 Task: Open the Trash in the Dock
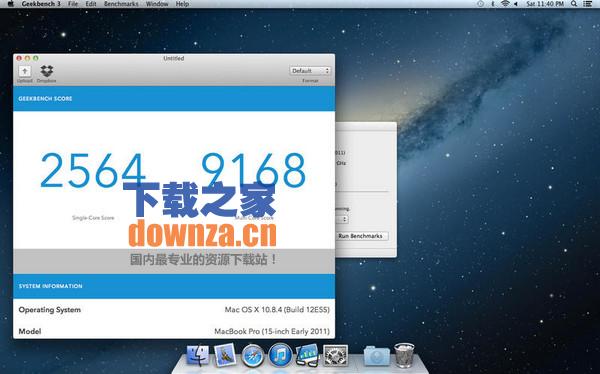(x=404, y=356)
